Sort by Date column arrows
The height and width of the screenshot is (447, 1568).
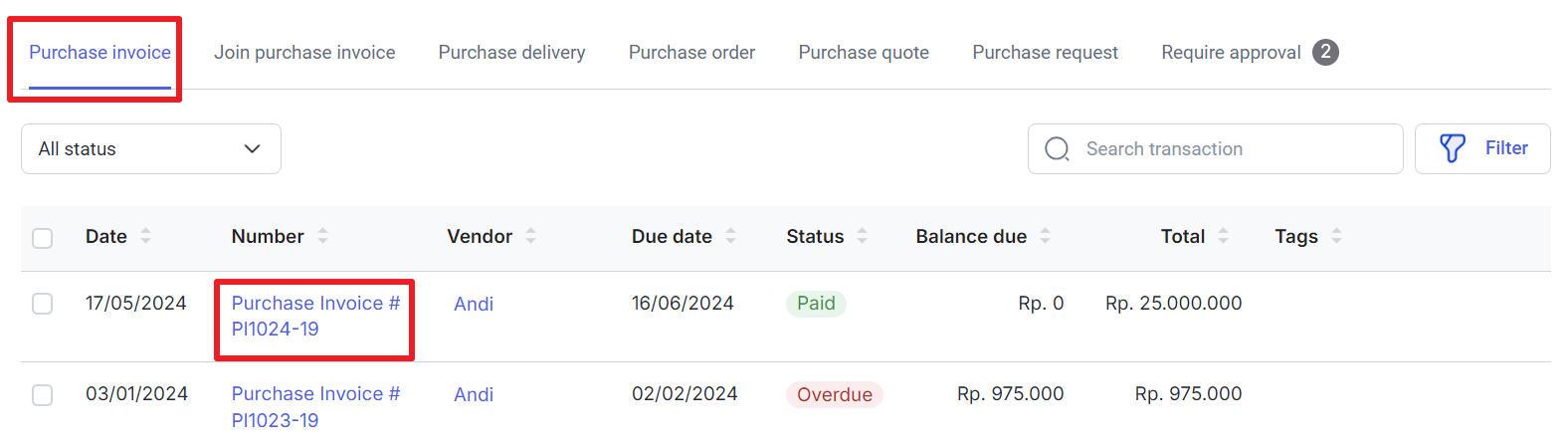(146, 236)
